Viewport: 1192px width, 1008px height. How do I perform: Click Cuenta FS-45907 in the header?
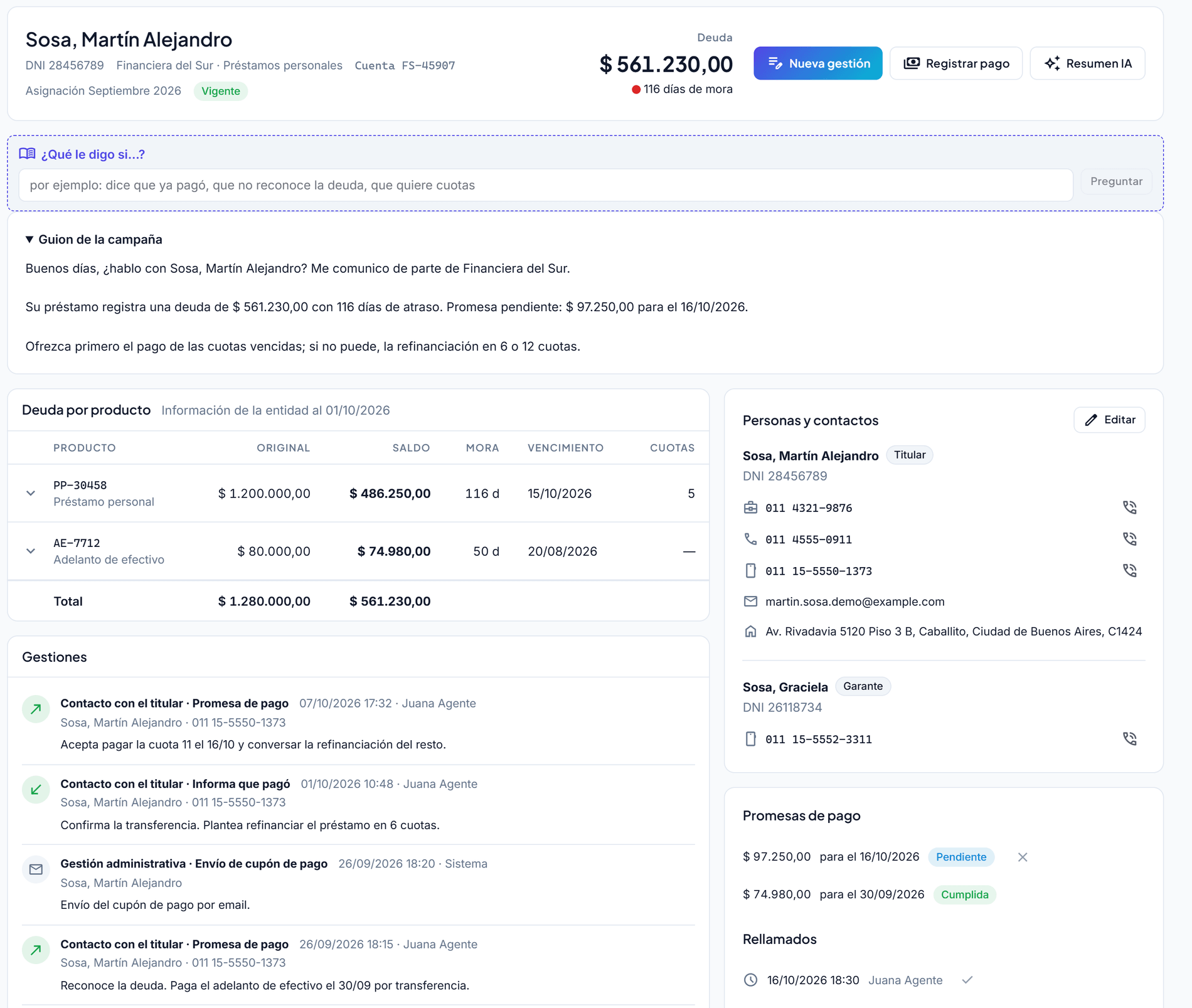(405, 65)
